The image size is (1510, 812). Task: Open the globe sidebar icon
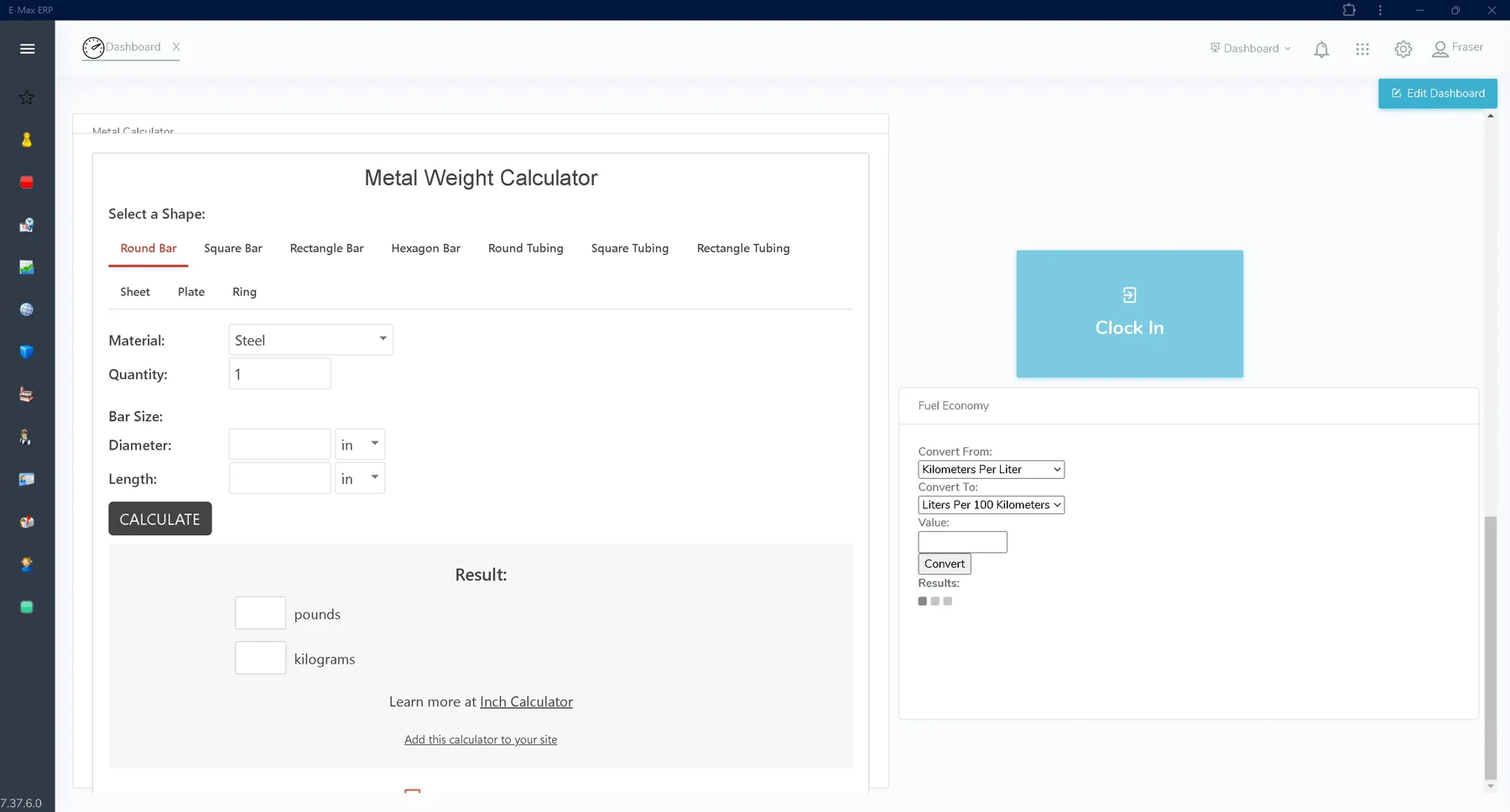coord(27,310)
